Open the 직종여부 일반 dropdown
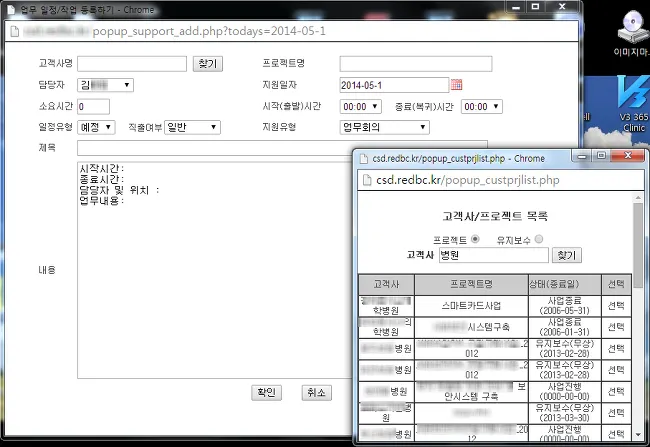 [x=192, y=127]
